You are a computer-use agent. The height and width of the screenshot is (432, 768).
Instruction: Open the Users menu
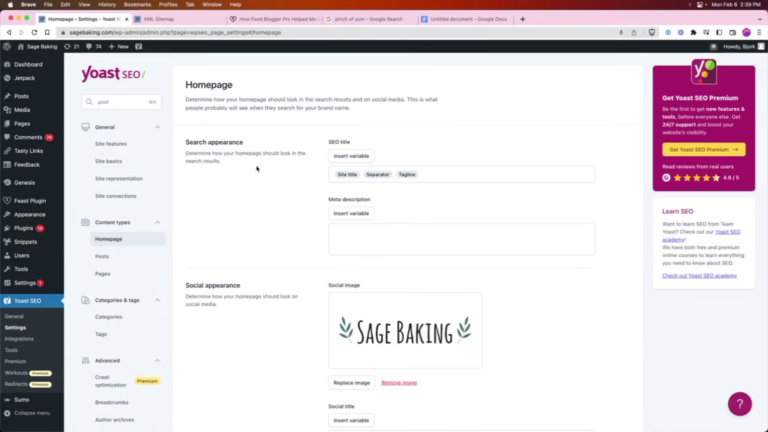click(x=22, y=256)
